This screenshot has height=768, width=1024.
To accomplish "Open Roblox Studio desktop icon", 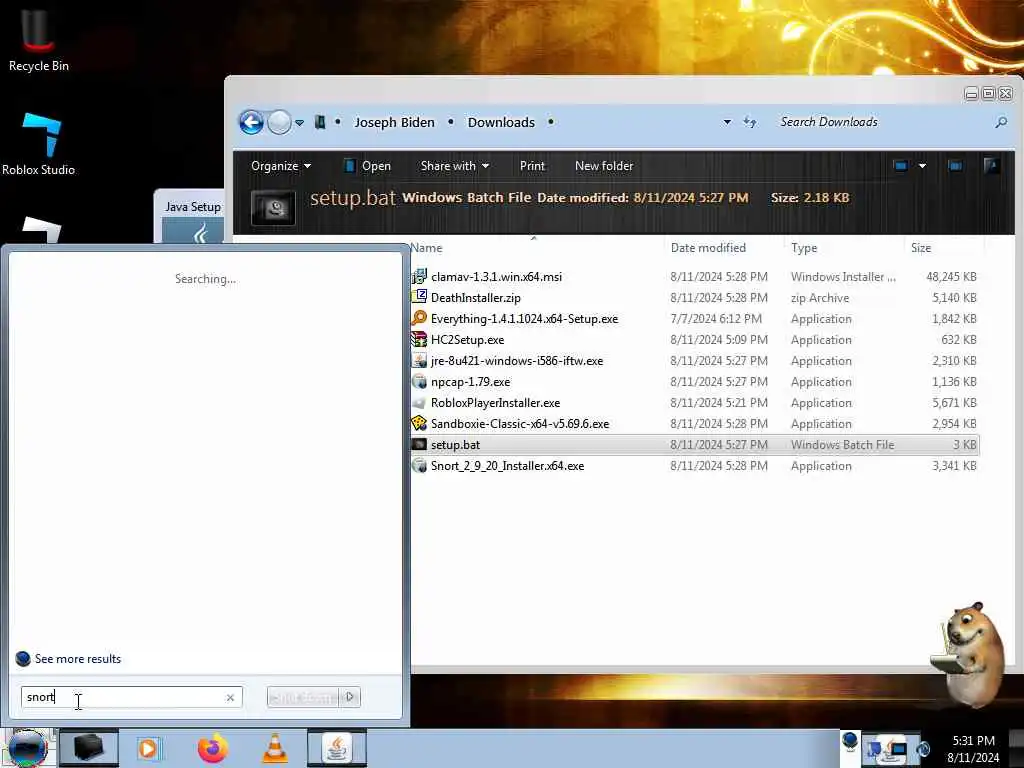I will tap(38, 144).
